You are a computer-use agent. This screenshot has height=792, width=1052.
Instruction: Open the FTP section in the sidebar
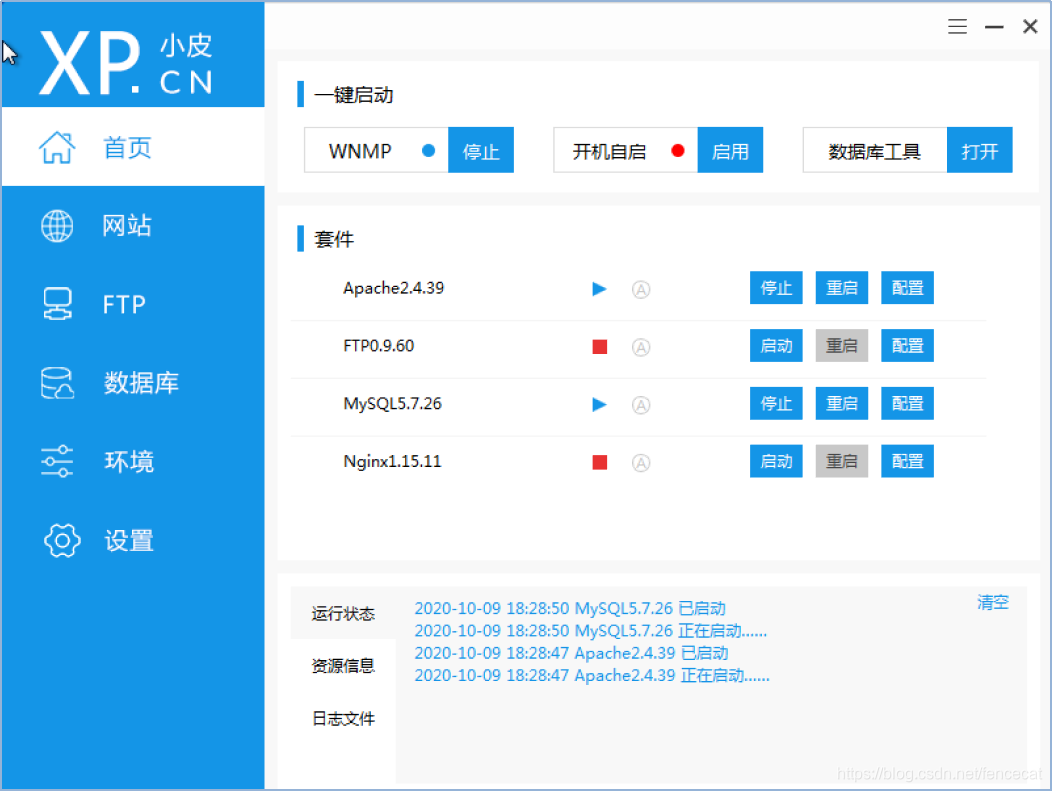click(x=122, y=304)
